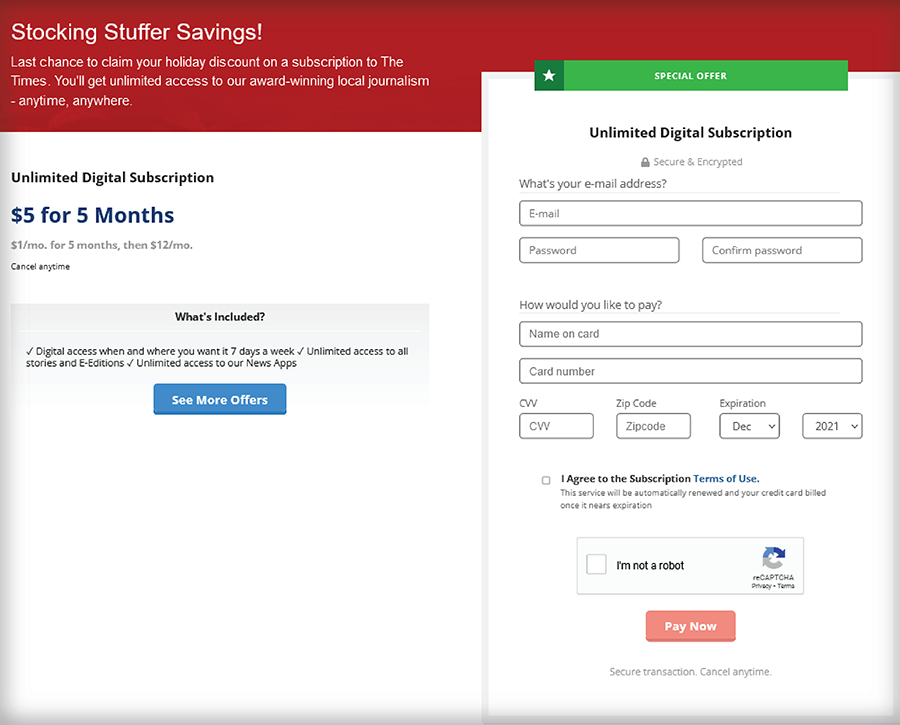Open the expiration year dropdown showing 2021

point(832,426)
